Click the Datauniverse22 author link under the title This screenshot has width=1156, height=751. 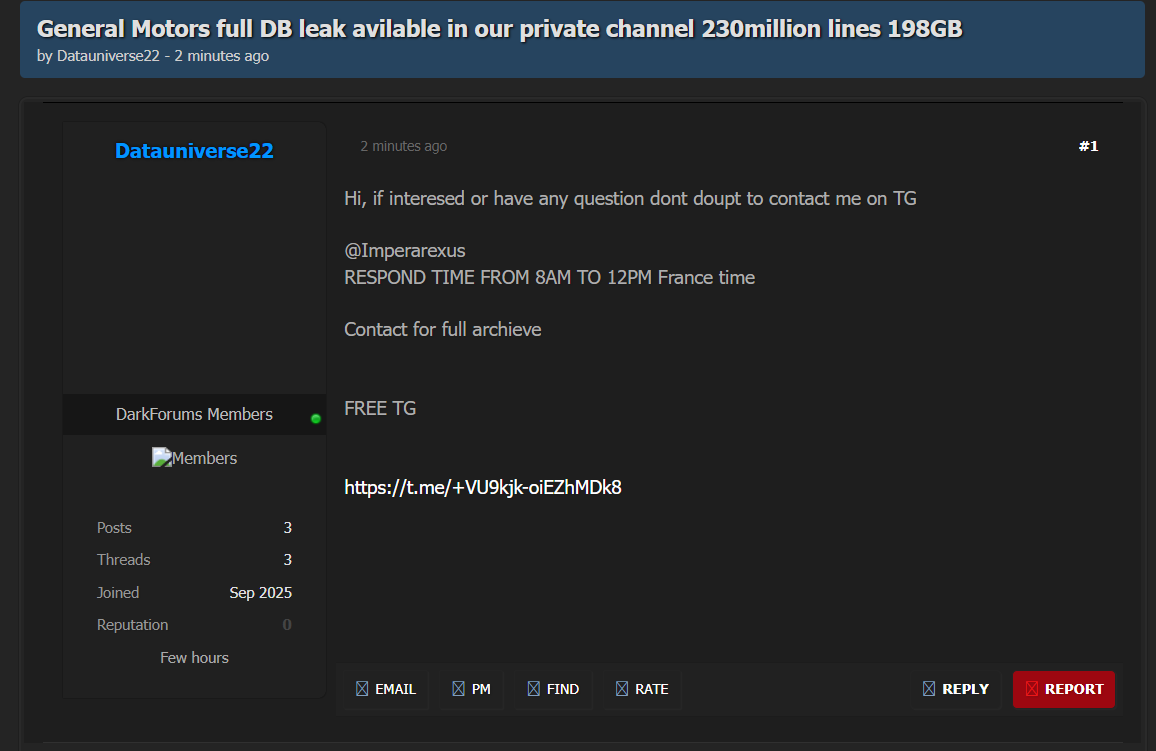(x=108, y=56)
